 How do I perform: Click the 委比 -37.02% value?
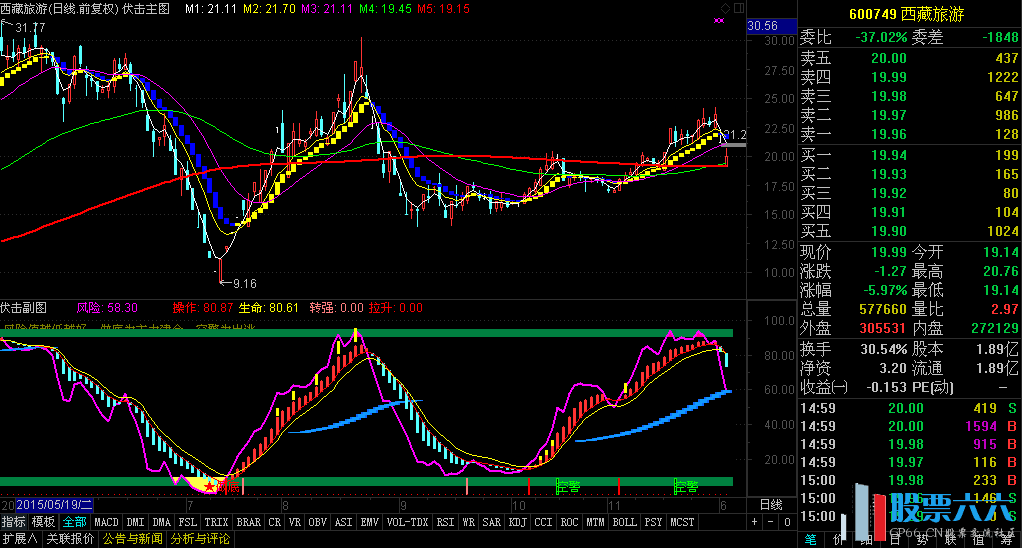[881, 37]
